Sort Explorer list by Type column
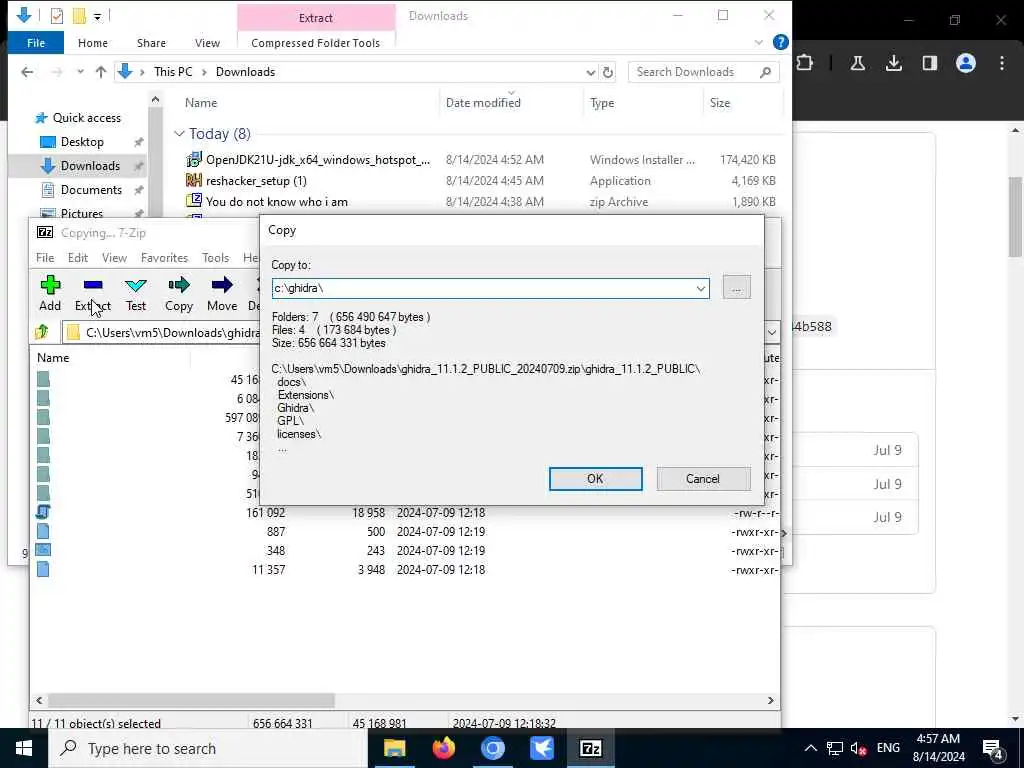The image size is (1024, 768). coord(601,103)
